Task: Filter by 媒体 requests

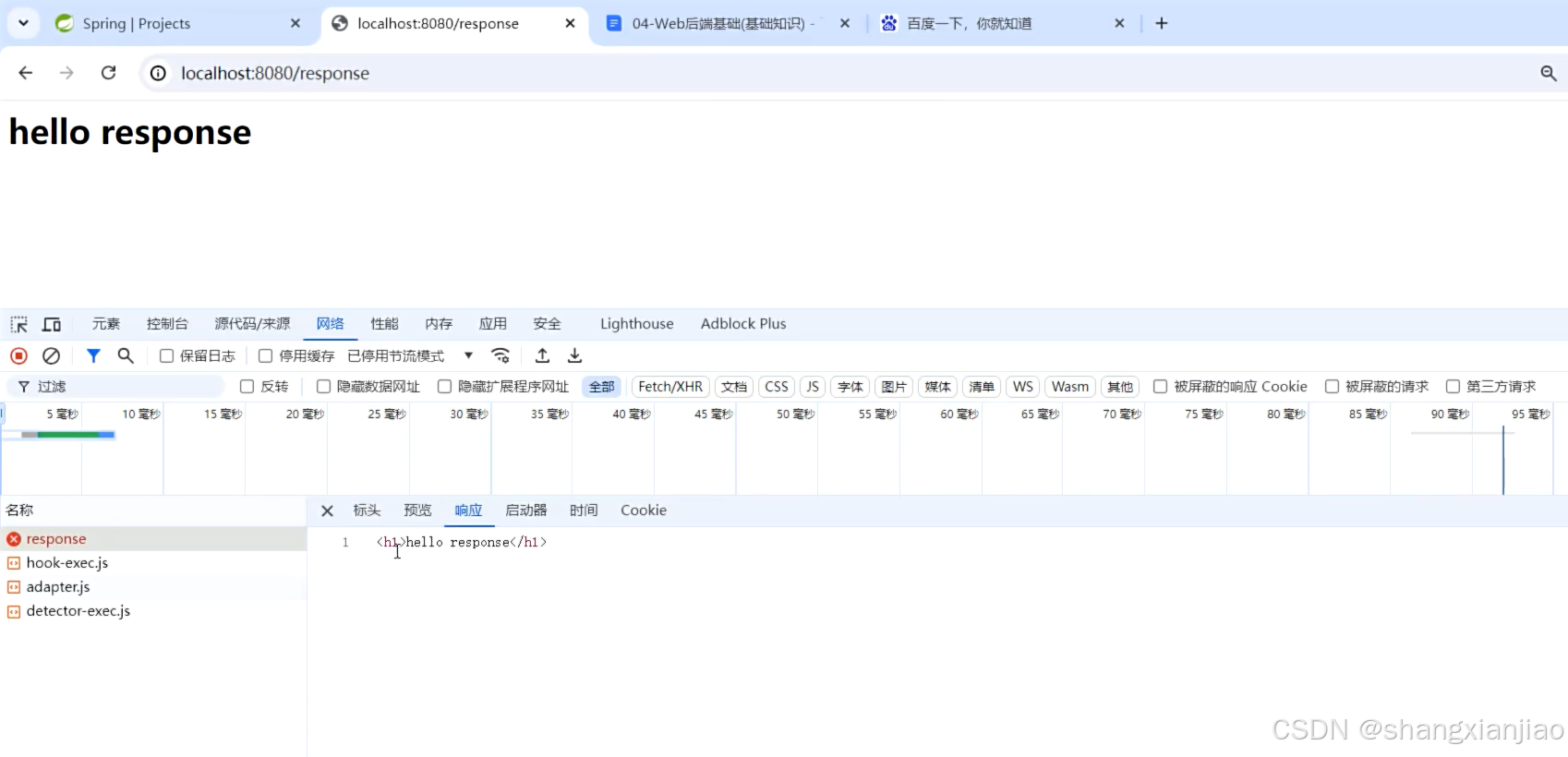Action: (x=937, y=387)
